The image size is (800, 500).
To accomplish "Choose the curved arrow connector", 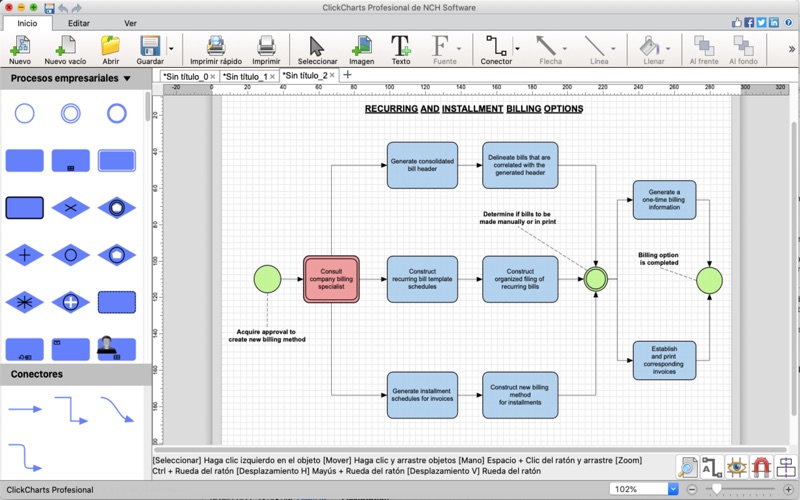I will (x=117, y=409).
